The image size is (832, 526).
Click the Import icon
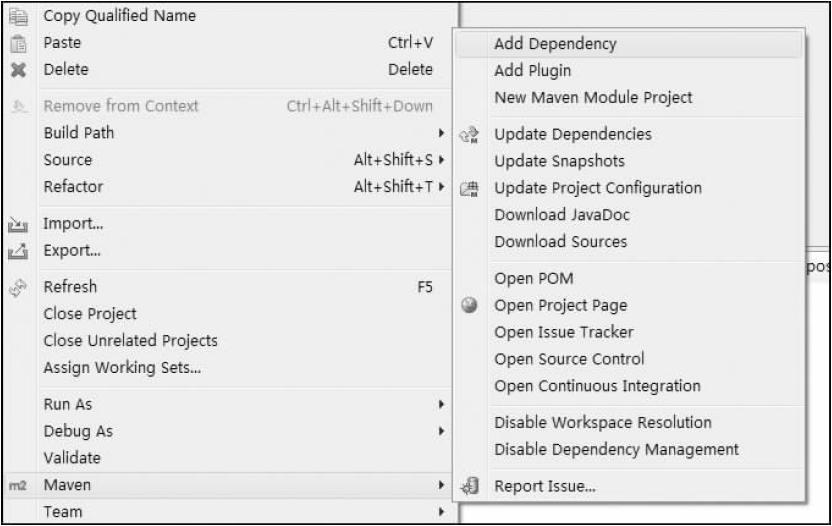(16, 224)
